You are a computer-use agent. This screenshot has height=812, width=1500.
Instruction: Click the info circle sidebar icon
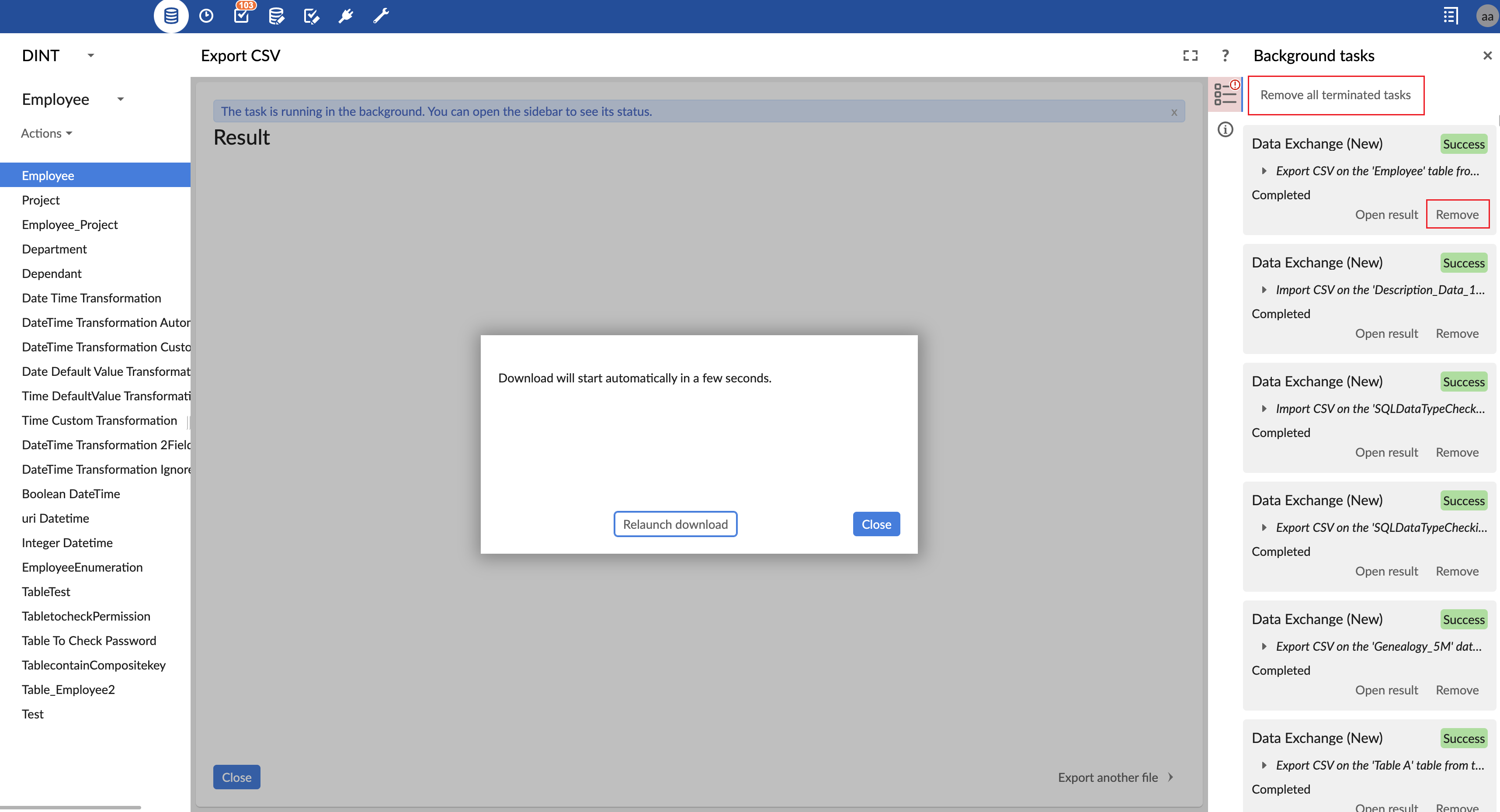click(x=1225, y=129)
